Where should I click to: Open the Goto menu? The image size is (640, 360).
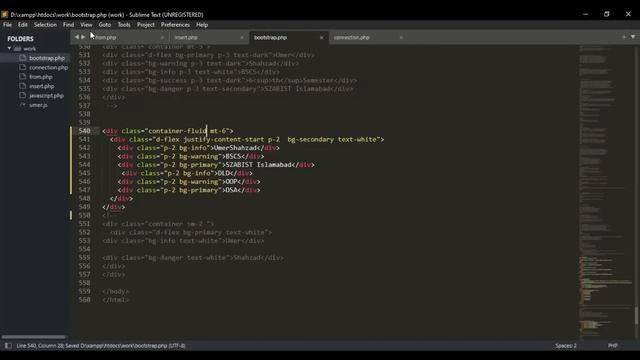105,25
